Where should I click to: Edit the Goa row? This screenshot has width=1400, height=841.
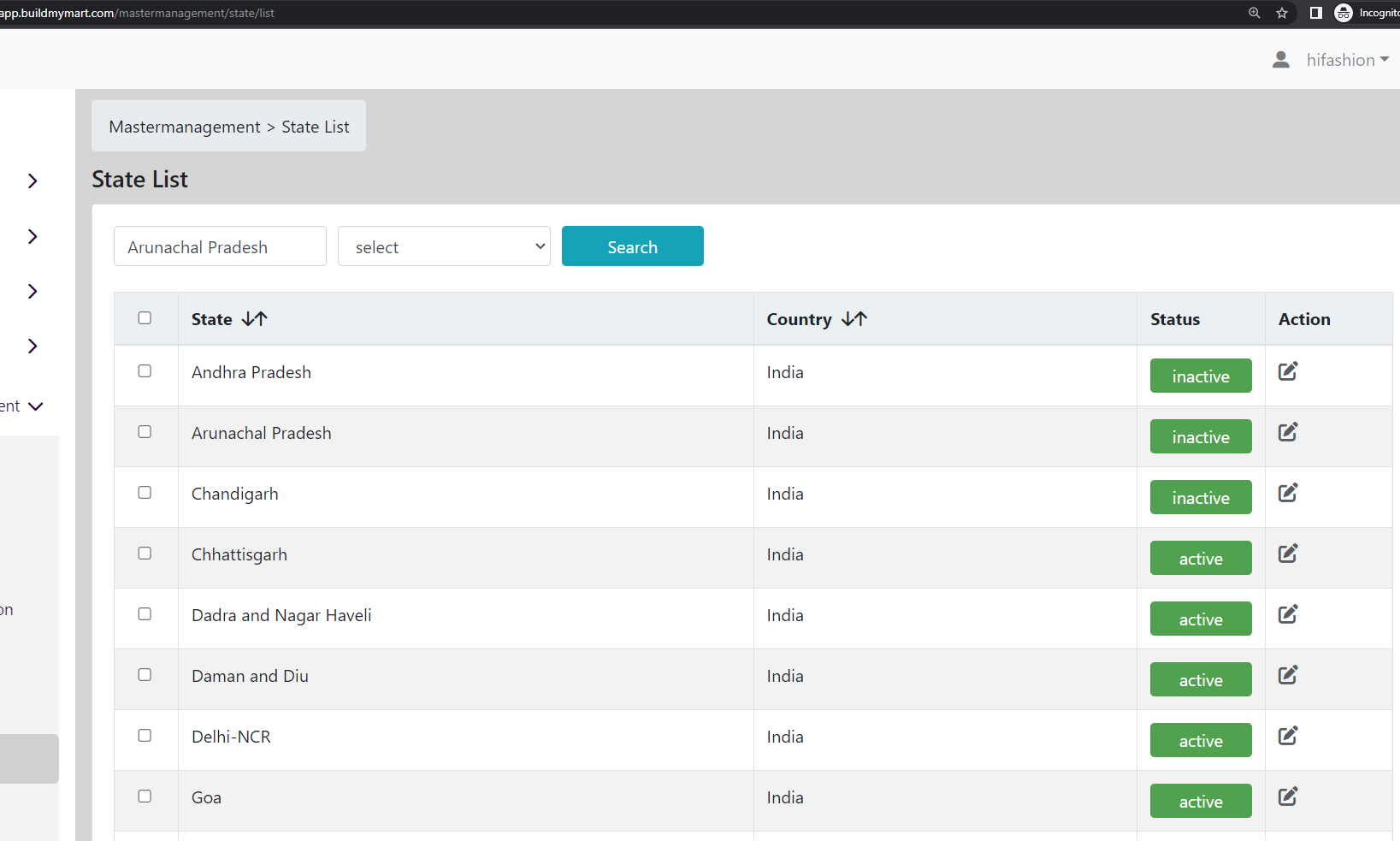[x=1288, y=797]
